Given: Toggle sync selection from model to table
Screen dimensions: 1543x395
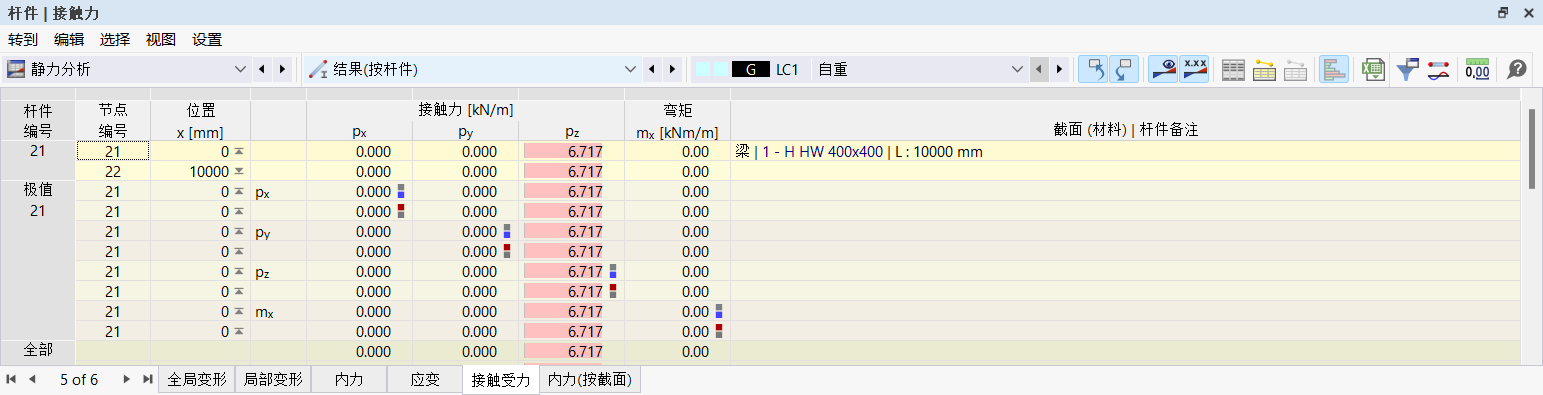Looking at the screenshot, I should [x=1125, y=69].
